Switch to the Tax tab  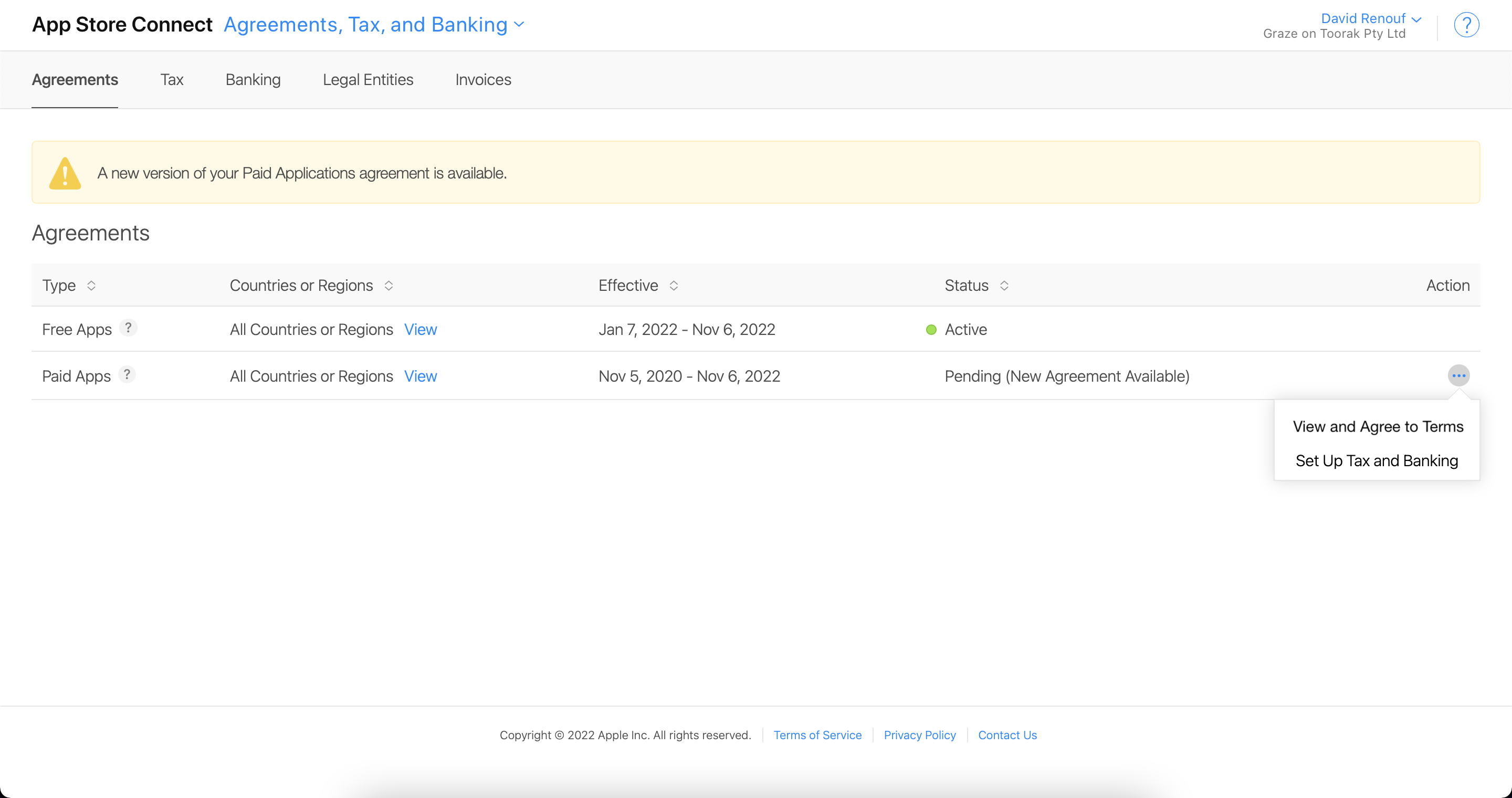click(x=171, y=80)
